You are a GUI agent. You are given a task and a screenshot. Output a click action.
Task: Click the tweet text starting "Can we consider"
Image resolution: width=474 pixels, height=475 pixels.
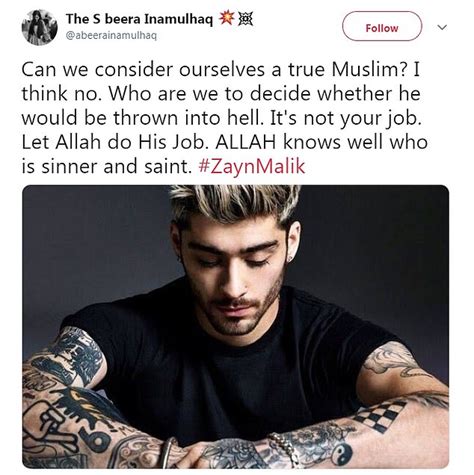tap(224, 118)
